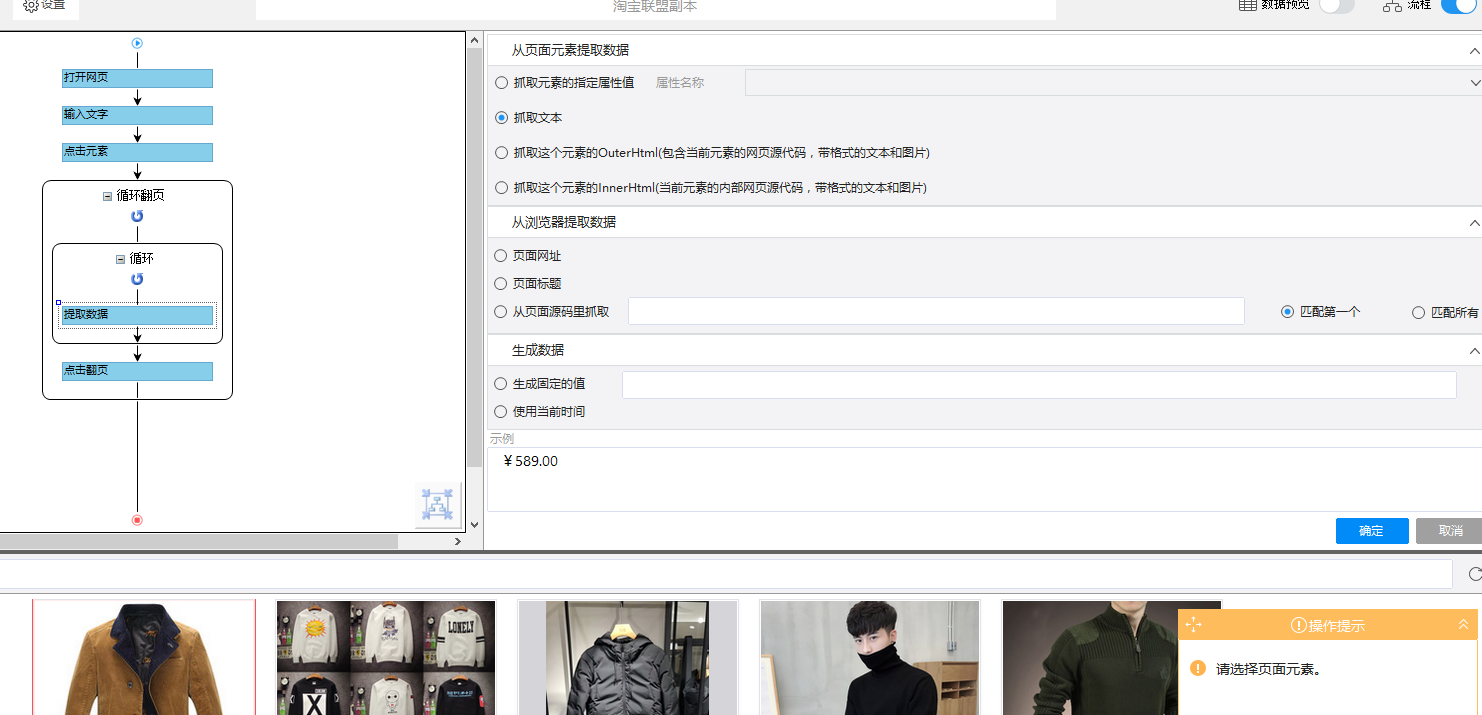
Task: Collapse the 从页面元素提取数据 section
Action: (1474, 49)
